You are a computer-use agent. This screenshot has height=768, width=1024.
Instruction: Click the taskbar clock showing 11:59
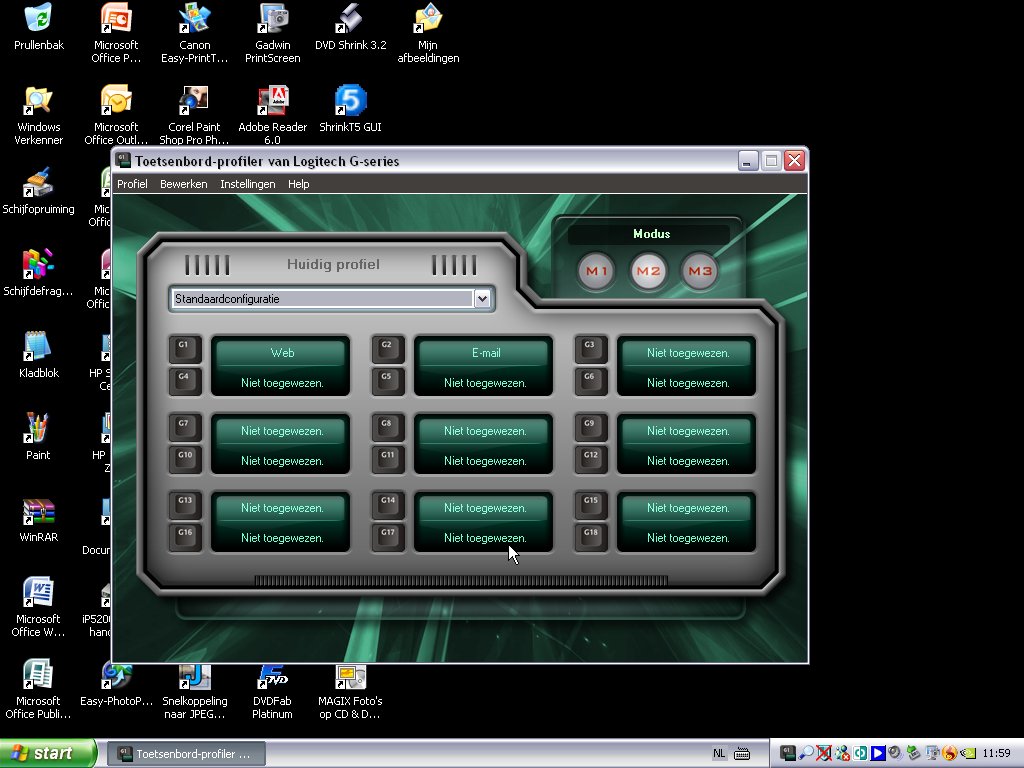[x=996, y=754]
